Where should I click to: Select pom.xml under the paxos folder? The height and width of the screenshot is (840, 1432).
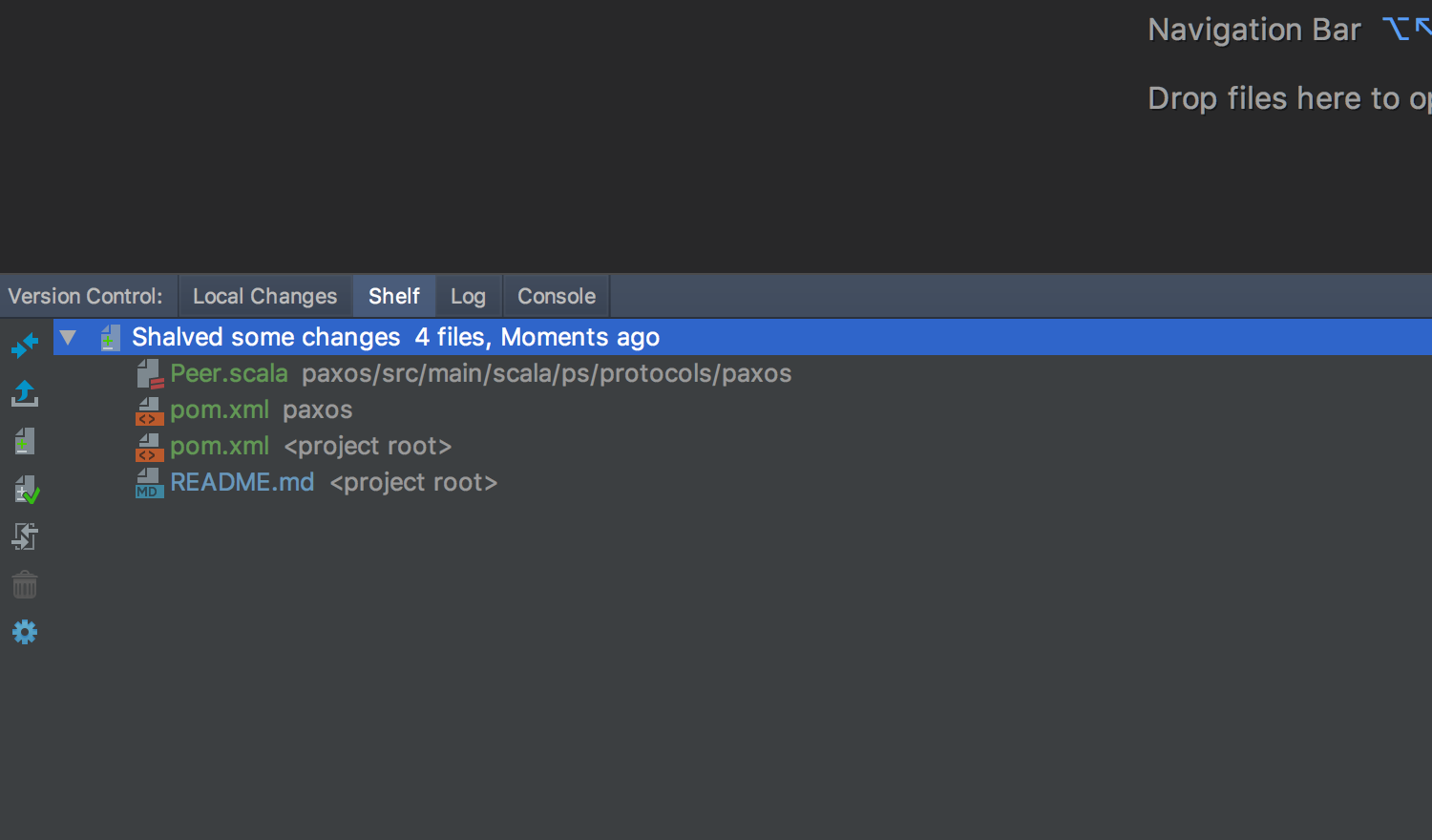pyautogui.click(x=220, y=410)
